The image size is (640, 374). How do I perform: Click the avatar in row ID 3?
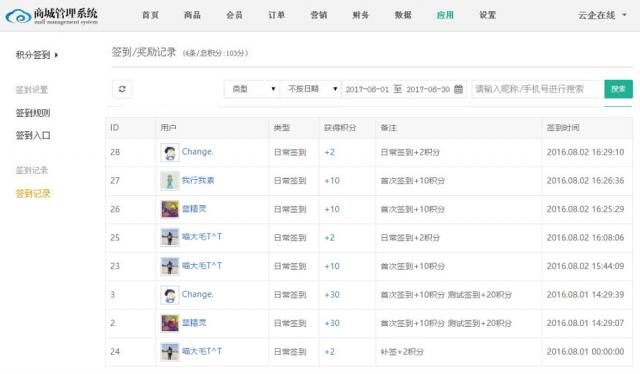pos(170,295)
